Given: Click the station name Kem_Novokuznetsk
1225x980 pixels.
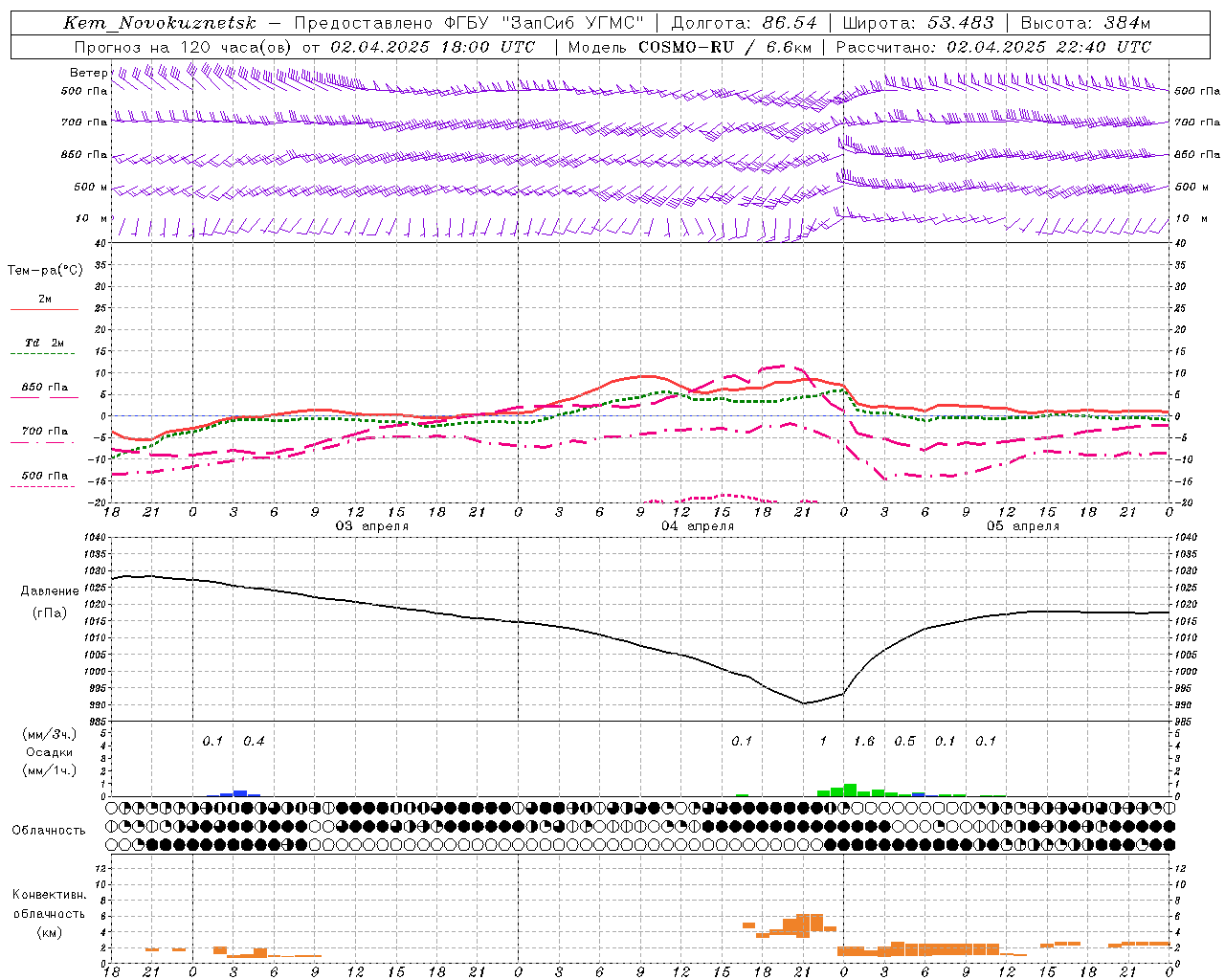Looking at the screenshot, I should pos(159,23).
